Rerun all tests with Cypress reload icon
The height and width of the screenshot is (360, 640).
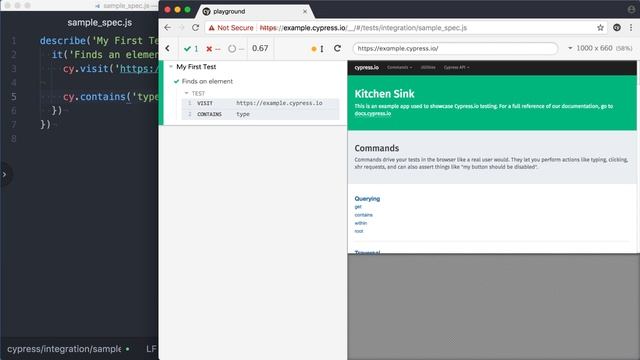pos(337,48)
